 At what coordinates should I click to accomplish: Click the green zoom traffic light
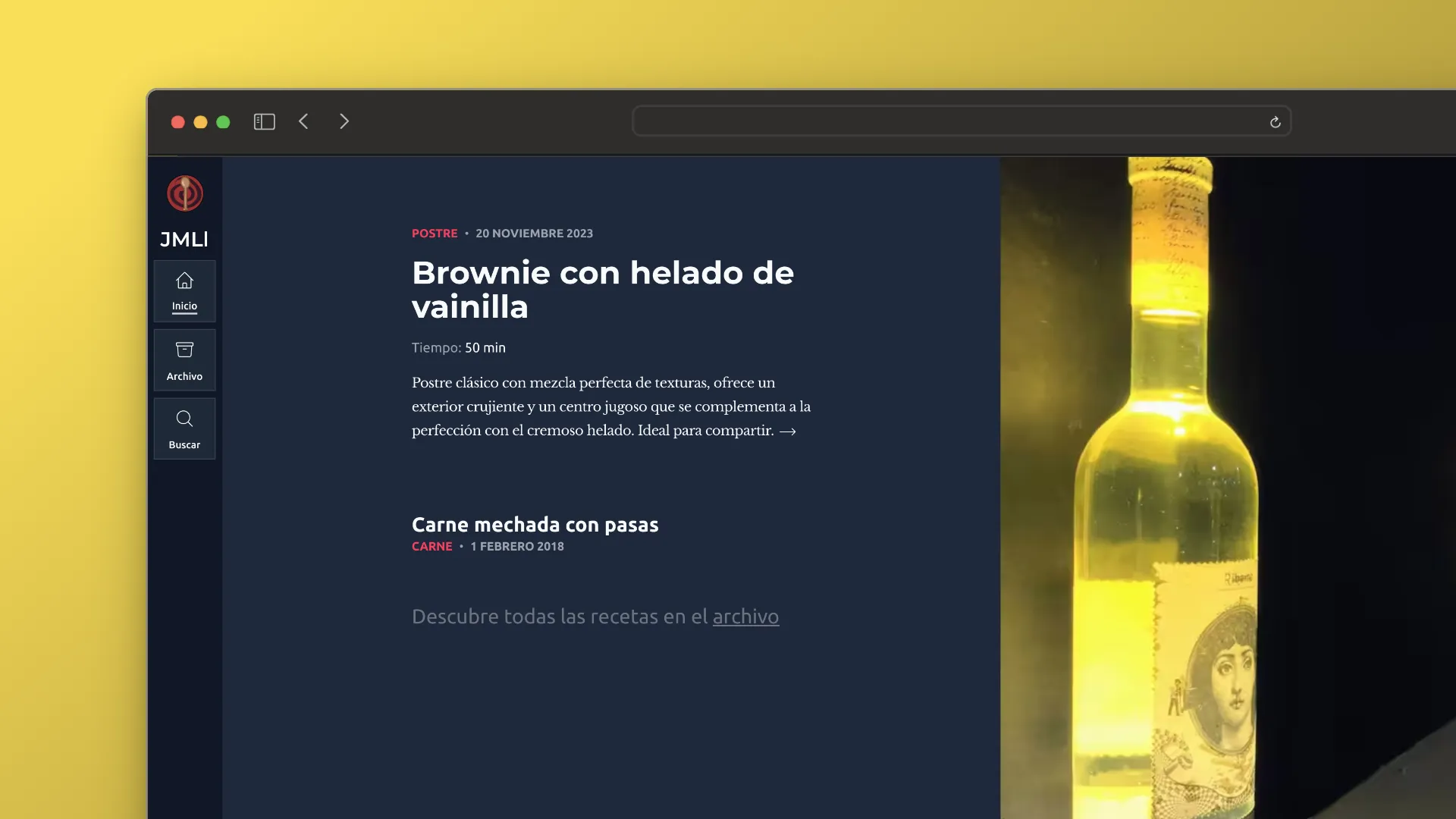point(223,121)
